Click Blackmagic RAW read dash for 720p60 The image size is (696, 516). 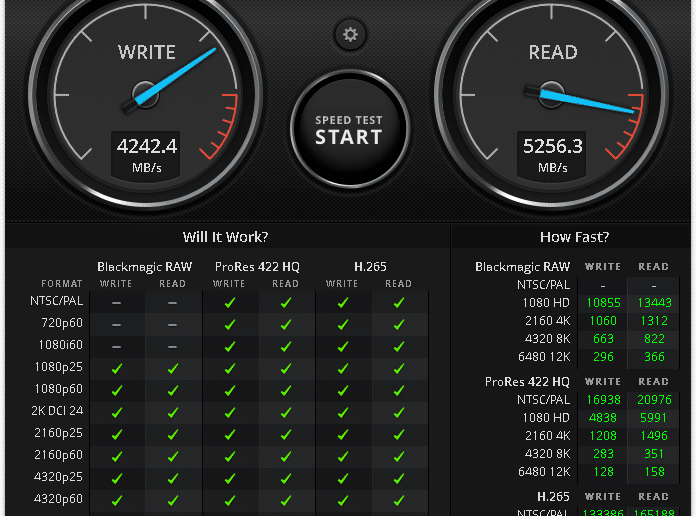click(x=172, y=325)
